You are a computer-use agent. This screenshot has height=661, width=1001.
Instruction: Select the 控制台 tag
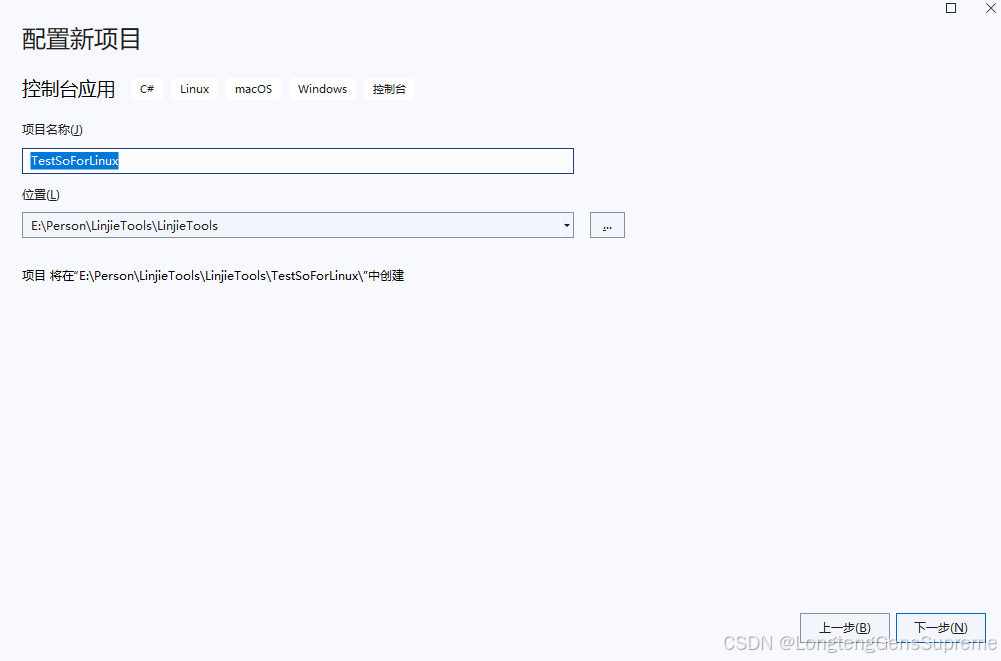point(389,89)
